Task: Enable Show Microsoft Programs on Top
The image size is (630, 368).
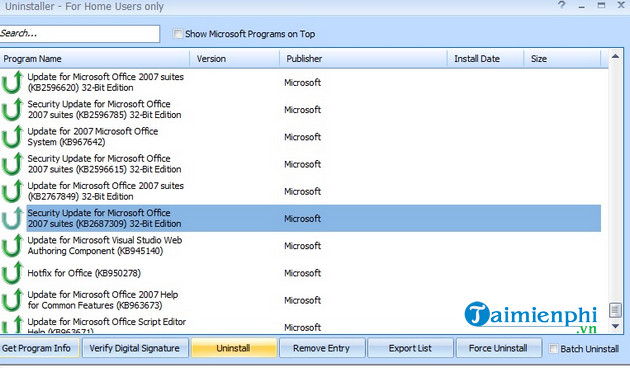Action: pos(177,34)
